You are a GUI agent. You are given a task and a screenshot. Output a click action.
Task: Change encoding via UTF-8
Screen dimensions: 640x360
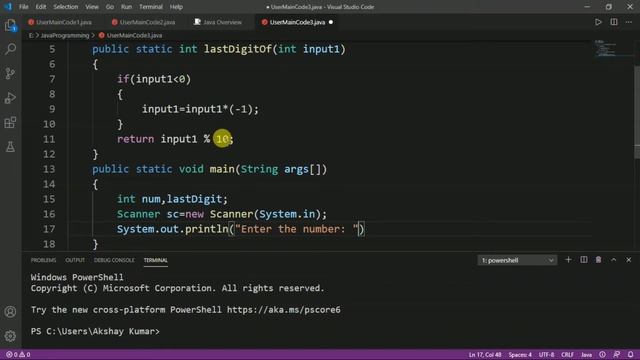click(x=547, y=355)
